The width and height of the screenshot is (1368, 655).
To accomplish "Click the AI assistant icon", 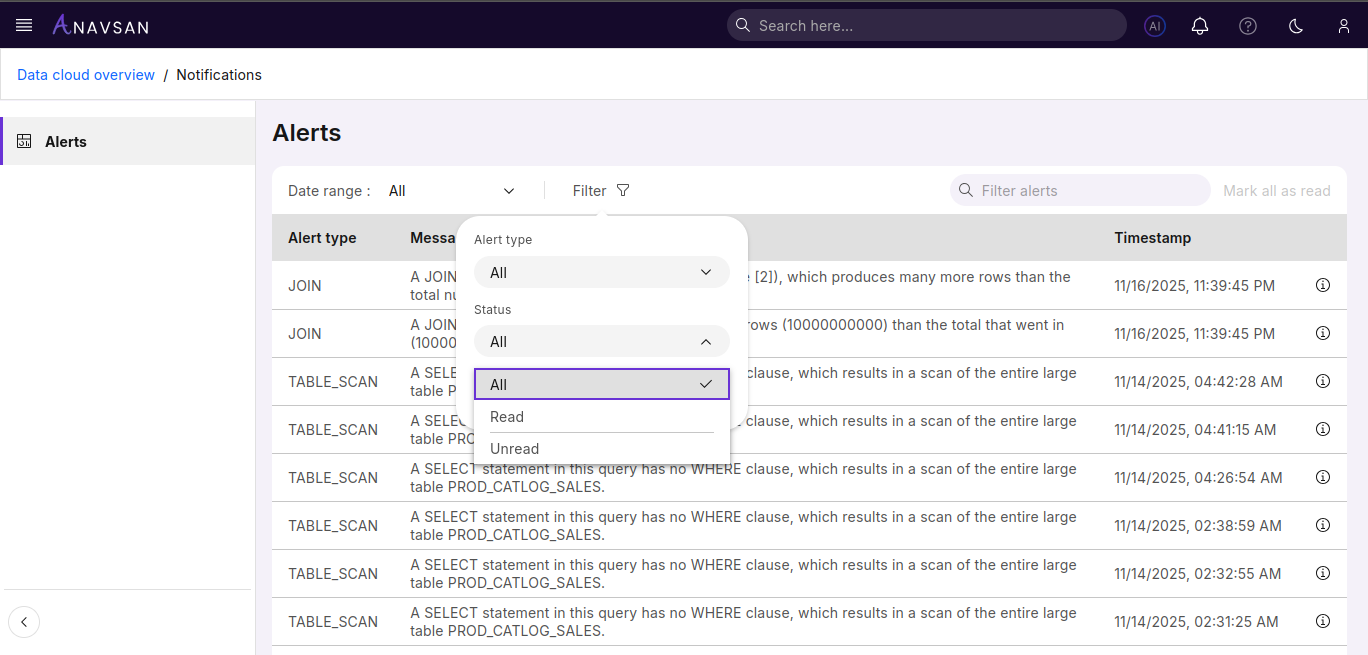I will [x=1155, y=26].
